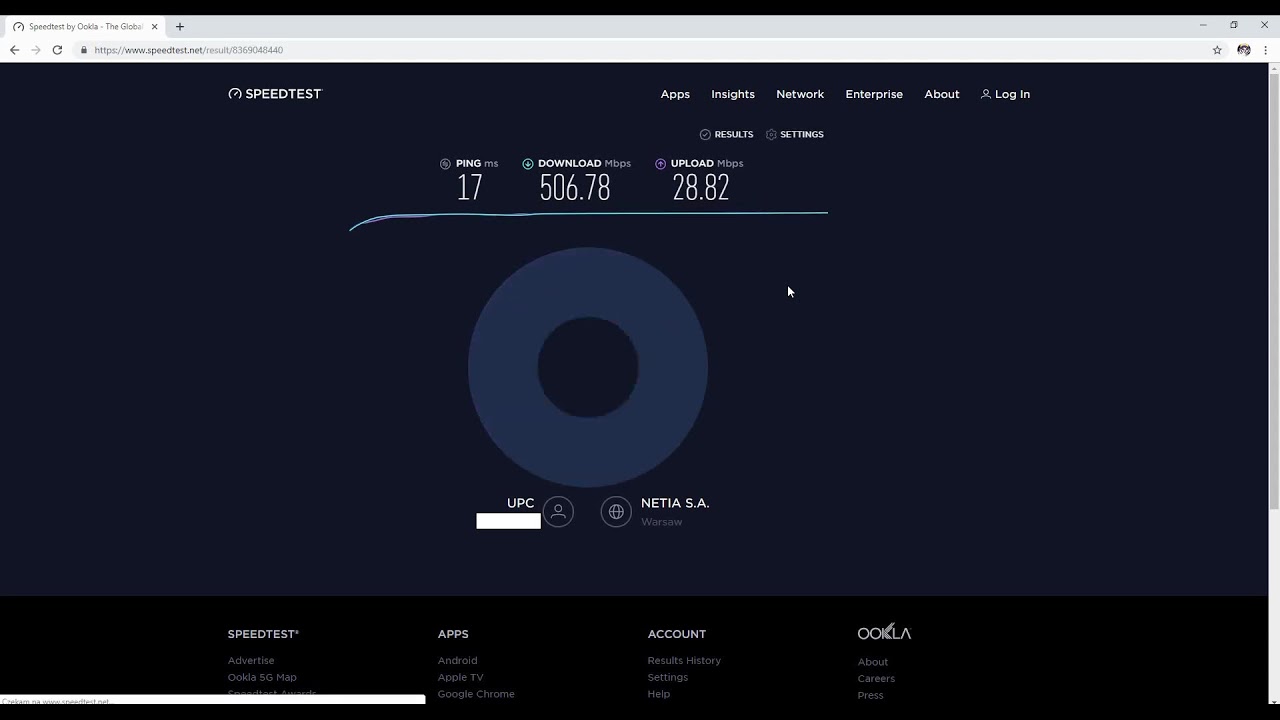The height and width of the screenshot is (720, 1280).
Task: Click the Speedtest logo
Action: pos(275,94)
